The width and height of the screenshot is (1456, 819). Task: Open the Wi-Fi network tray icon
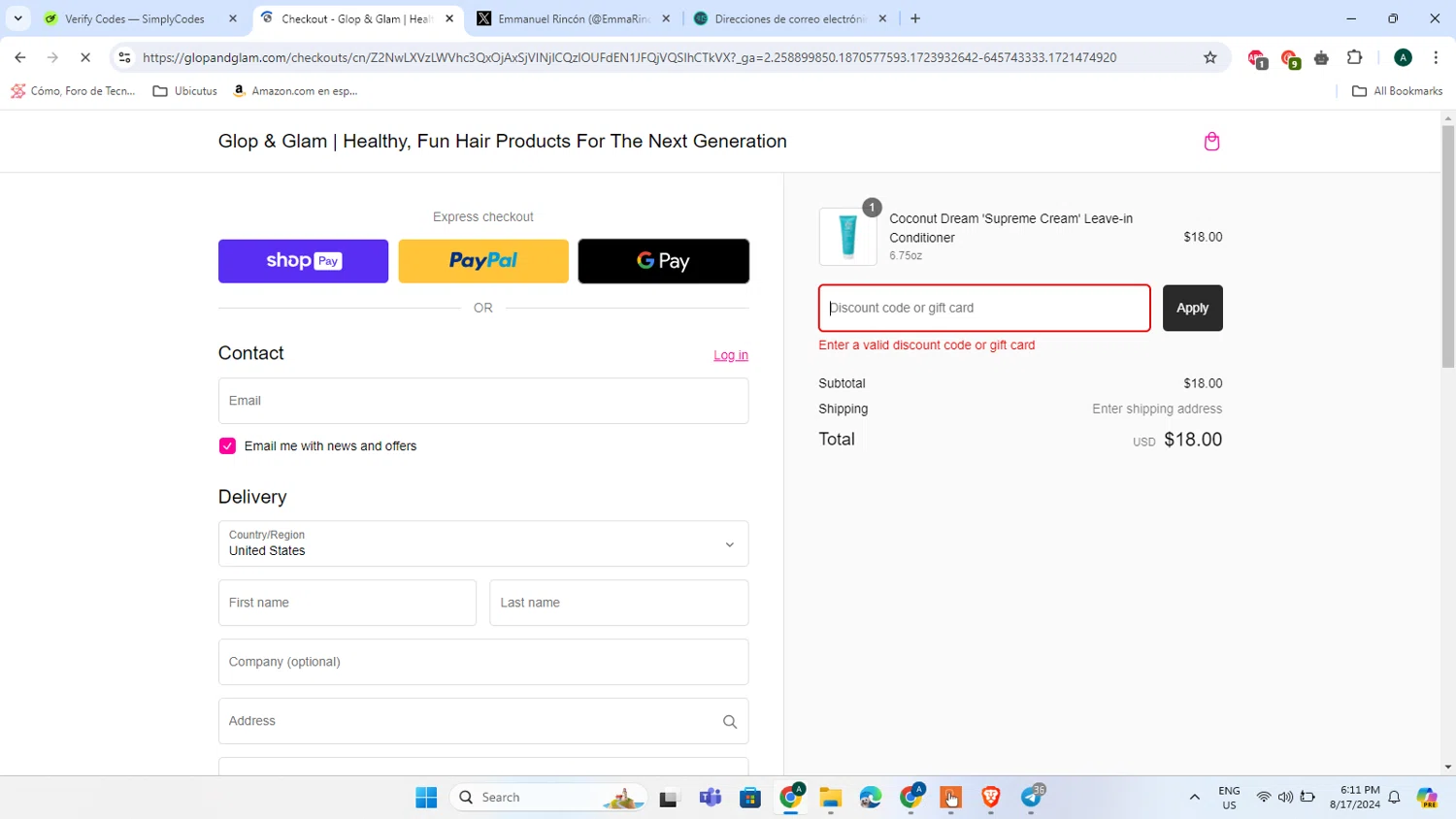click(x=1264, y=798)
